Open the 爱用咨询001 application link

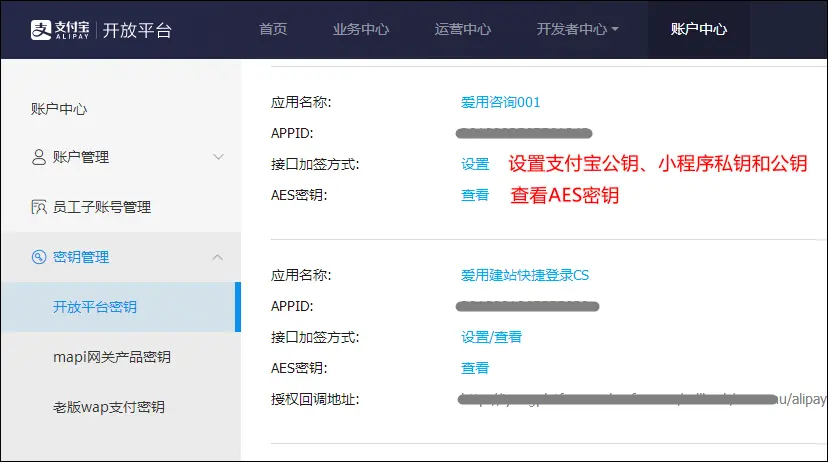[500, 102]
